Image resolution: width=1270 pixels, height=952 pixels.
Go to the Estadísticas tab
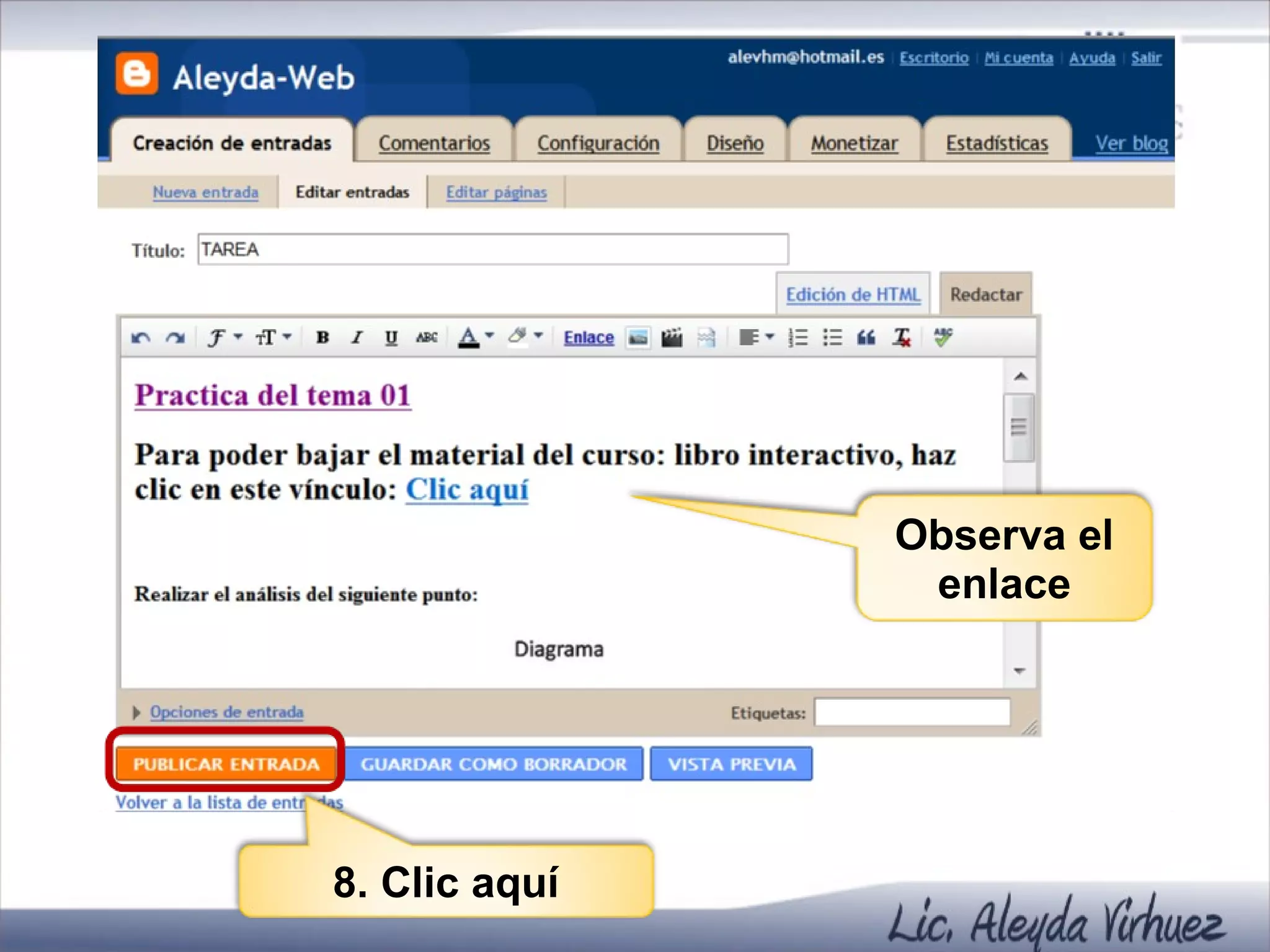click(x=997, y=143)
